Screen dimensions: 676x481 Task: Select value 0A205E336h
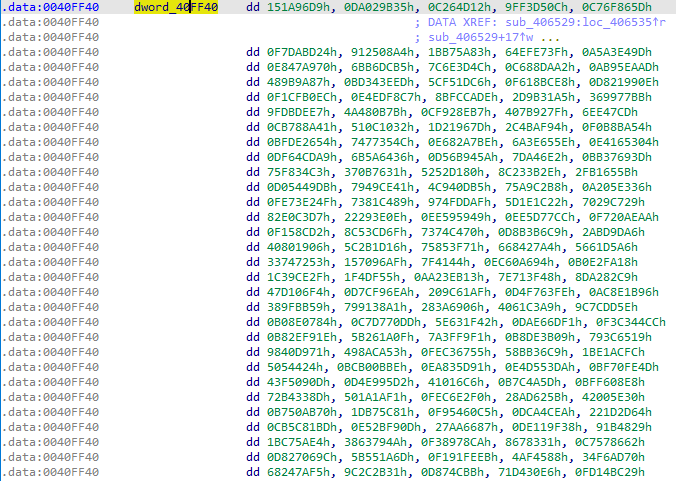(617, 187)
